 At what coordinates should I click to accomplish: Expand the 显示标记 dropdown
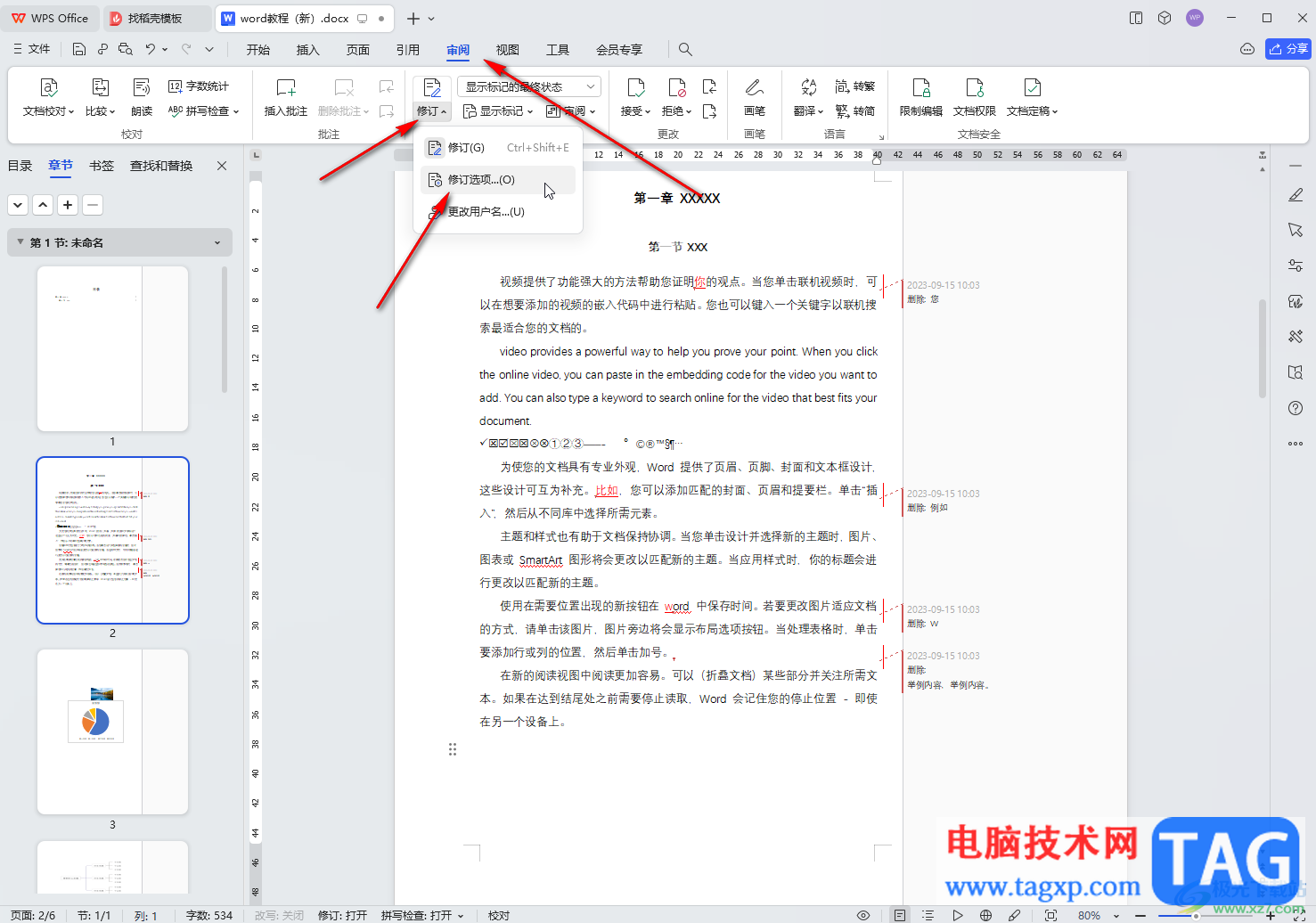click(498, 111)
